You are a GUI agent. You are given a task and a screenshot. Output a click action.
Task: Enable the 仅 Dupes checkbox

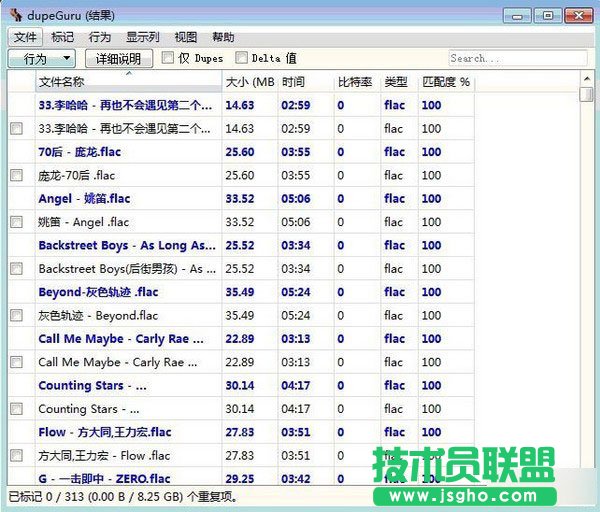168,59
